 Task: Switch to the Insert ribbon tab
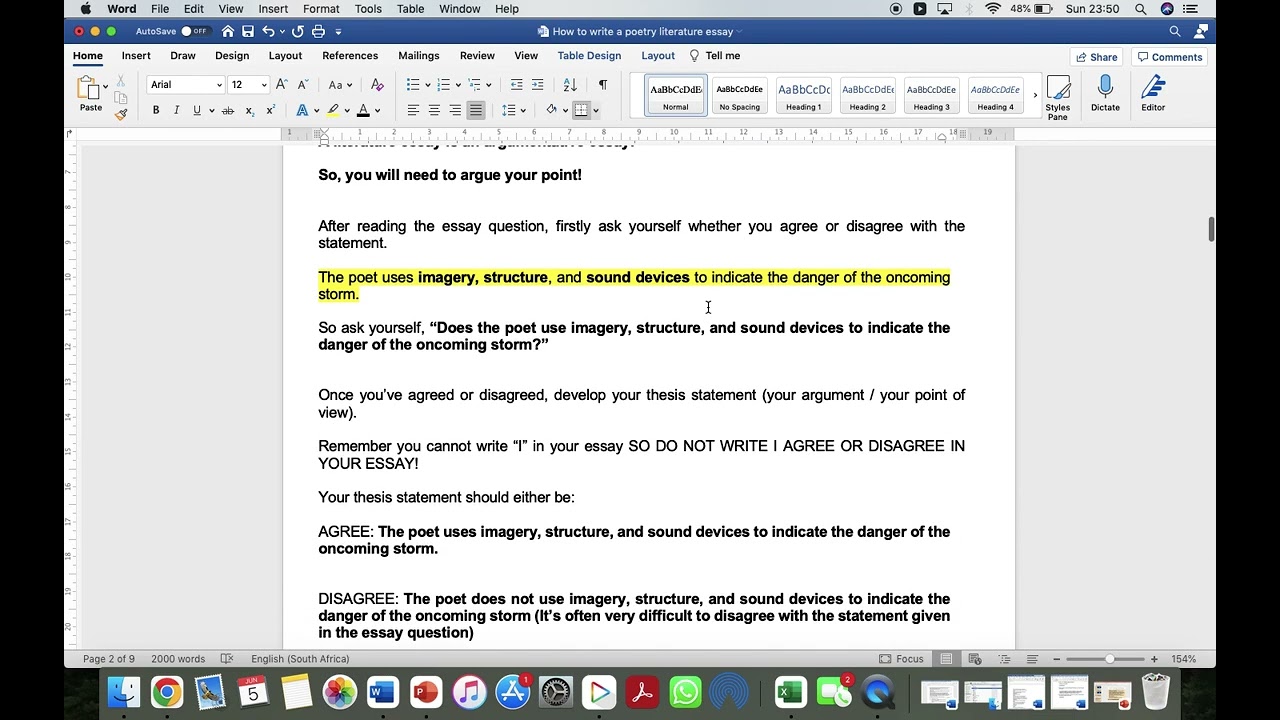pos(136,56)
